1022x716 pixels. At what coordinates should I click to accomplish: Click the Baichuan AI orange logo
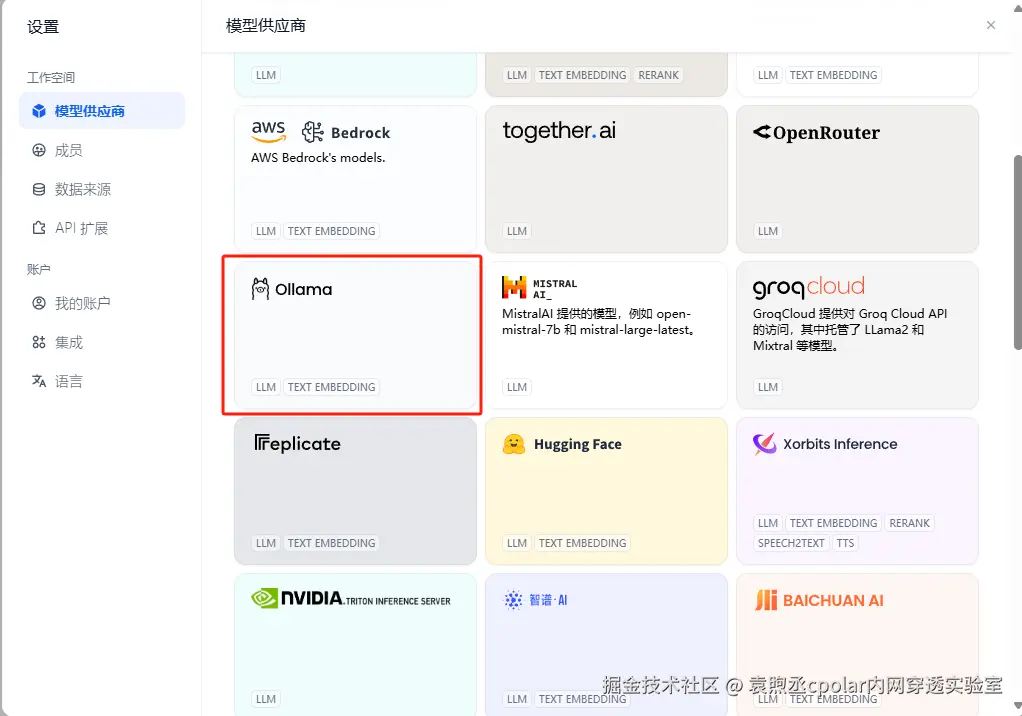[x=766, y=600]
